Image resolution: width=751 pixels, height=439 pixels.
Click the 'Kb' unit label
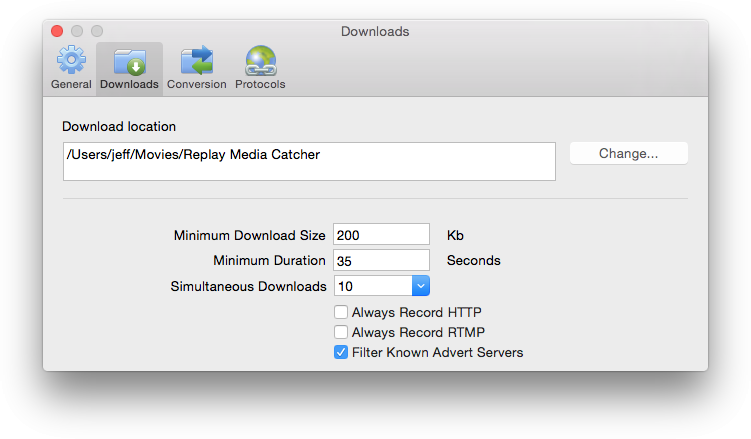pyautogui.click(x=455, y=235)
